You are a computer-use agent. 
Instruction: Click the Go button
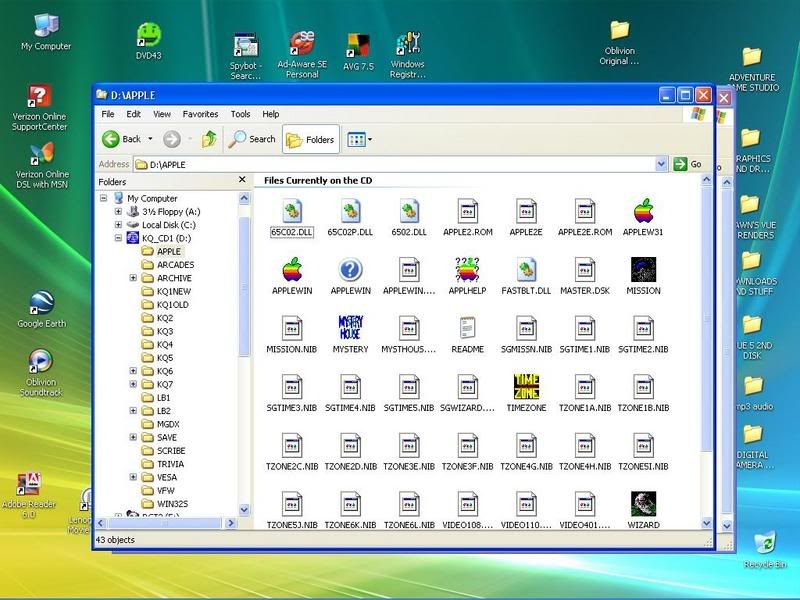click(688, 164)
